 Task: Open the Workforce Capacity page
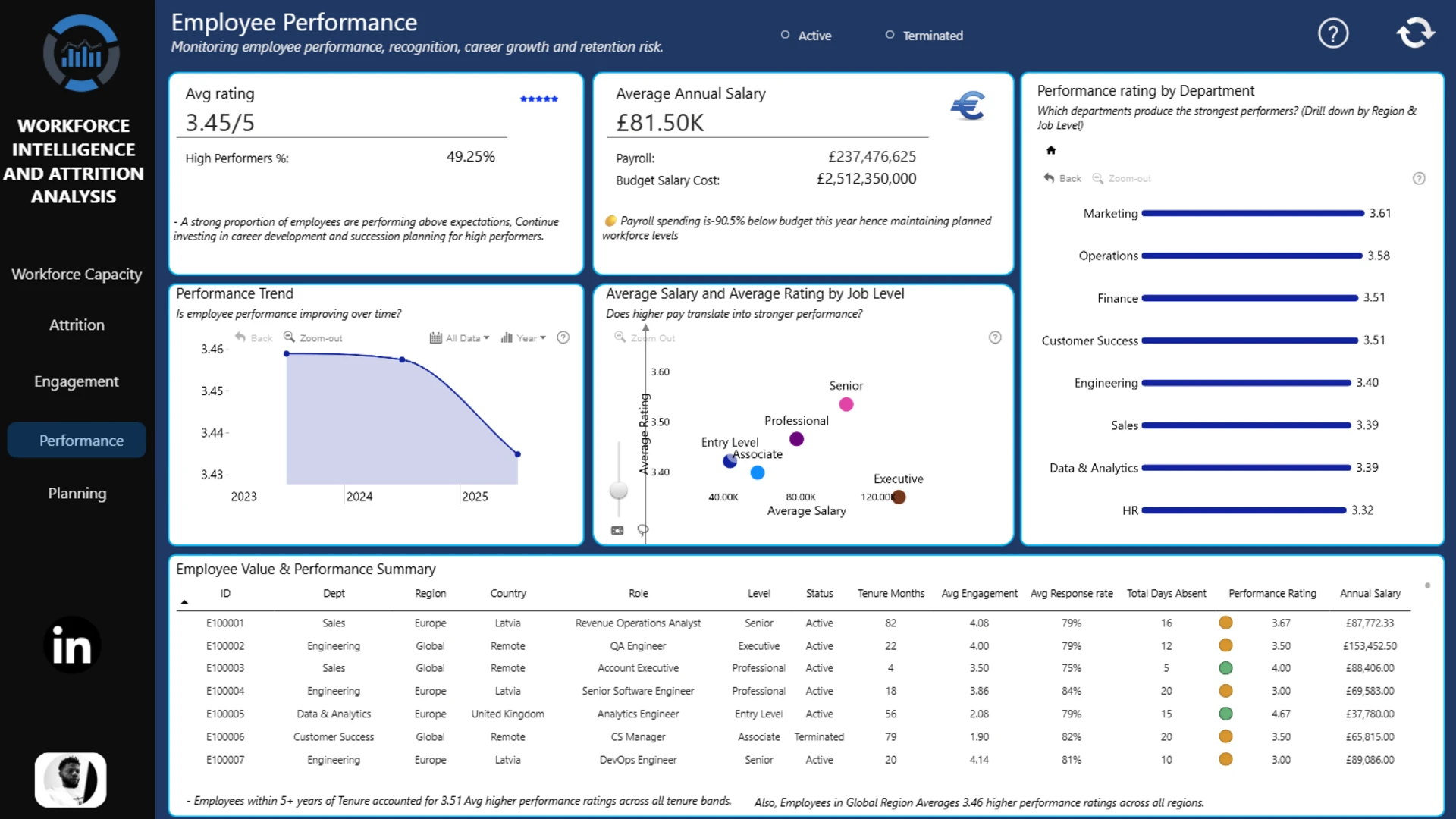point(77,274)
